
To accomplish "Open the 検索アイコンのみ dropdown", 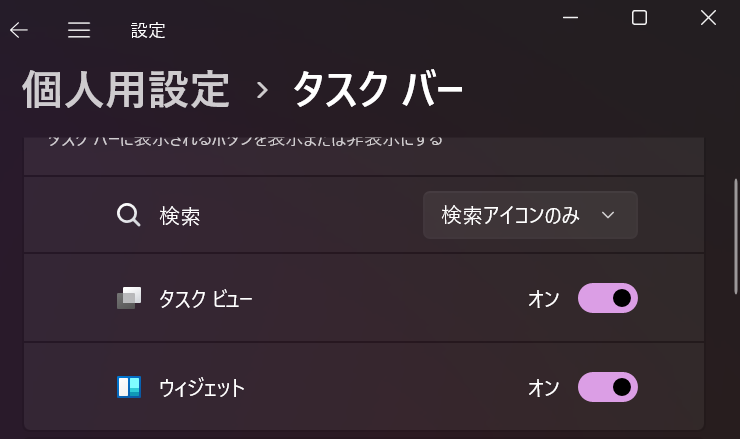I will (x=530, y=215).
